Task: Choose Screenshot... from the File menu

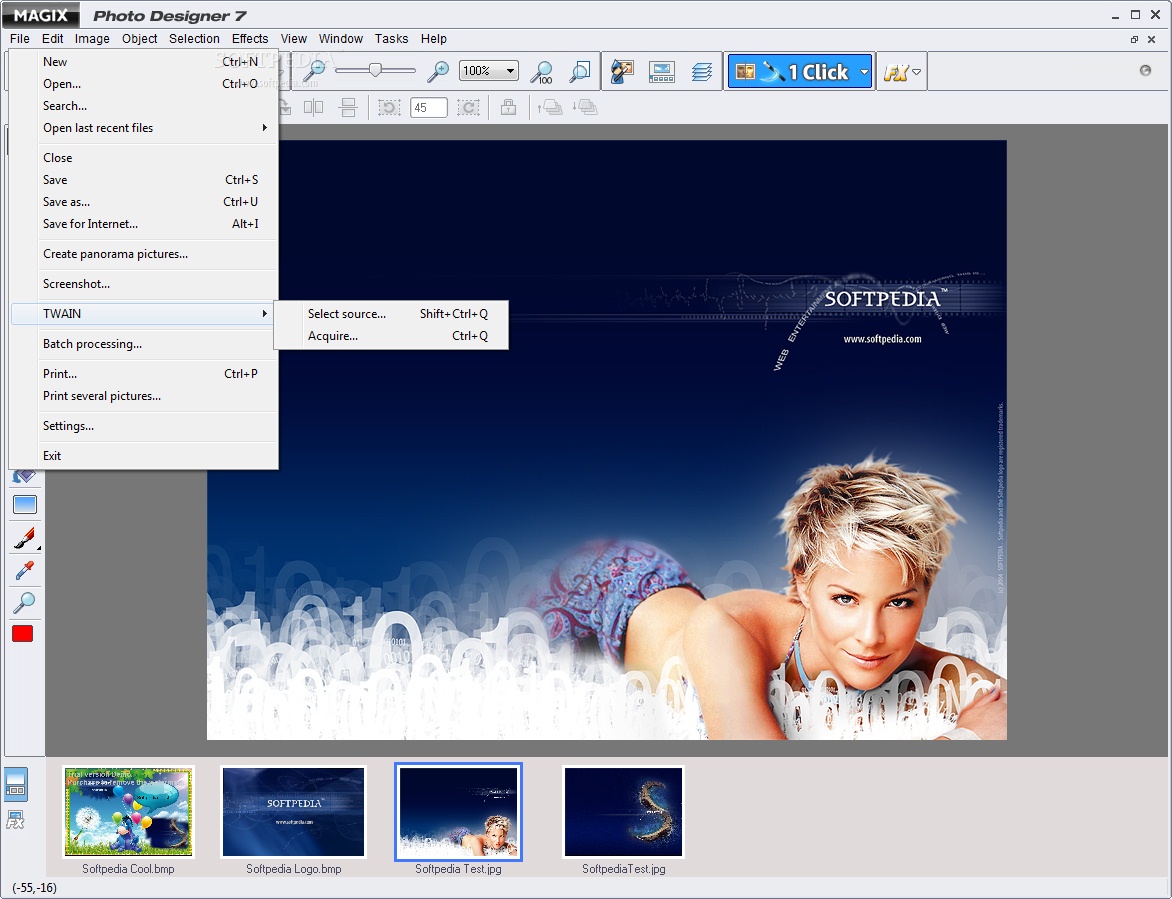Action: point(144,284)
